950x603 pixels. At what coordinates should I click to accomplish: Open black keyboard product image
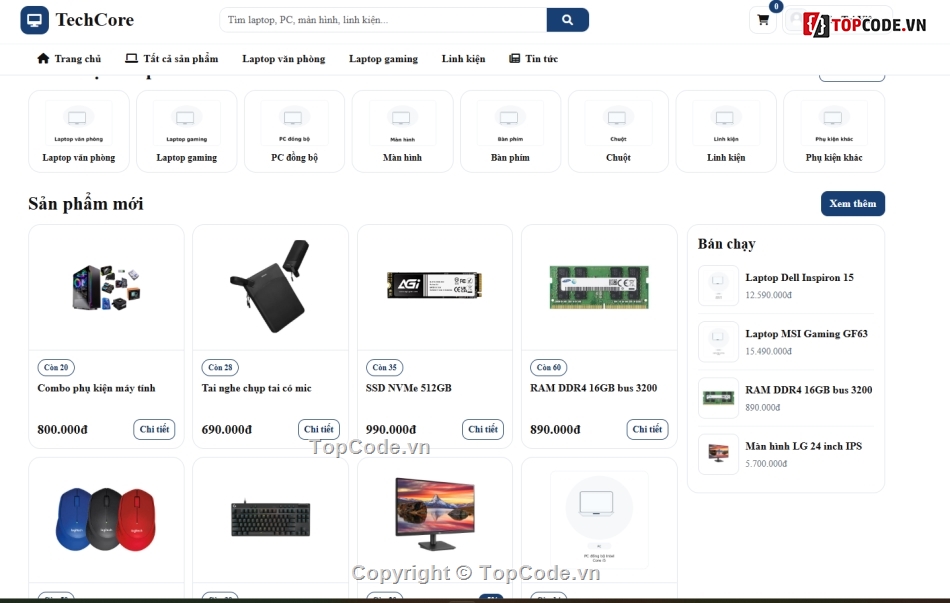[270, 518]
